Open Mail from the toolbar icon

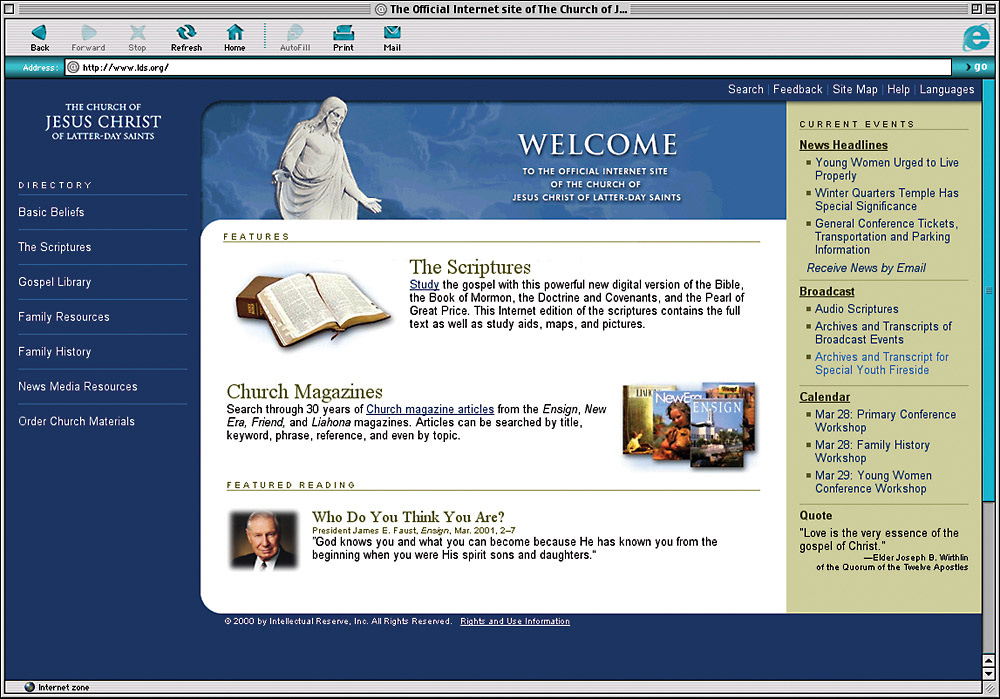pyautogui.click(x=392, y=33)
